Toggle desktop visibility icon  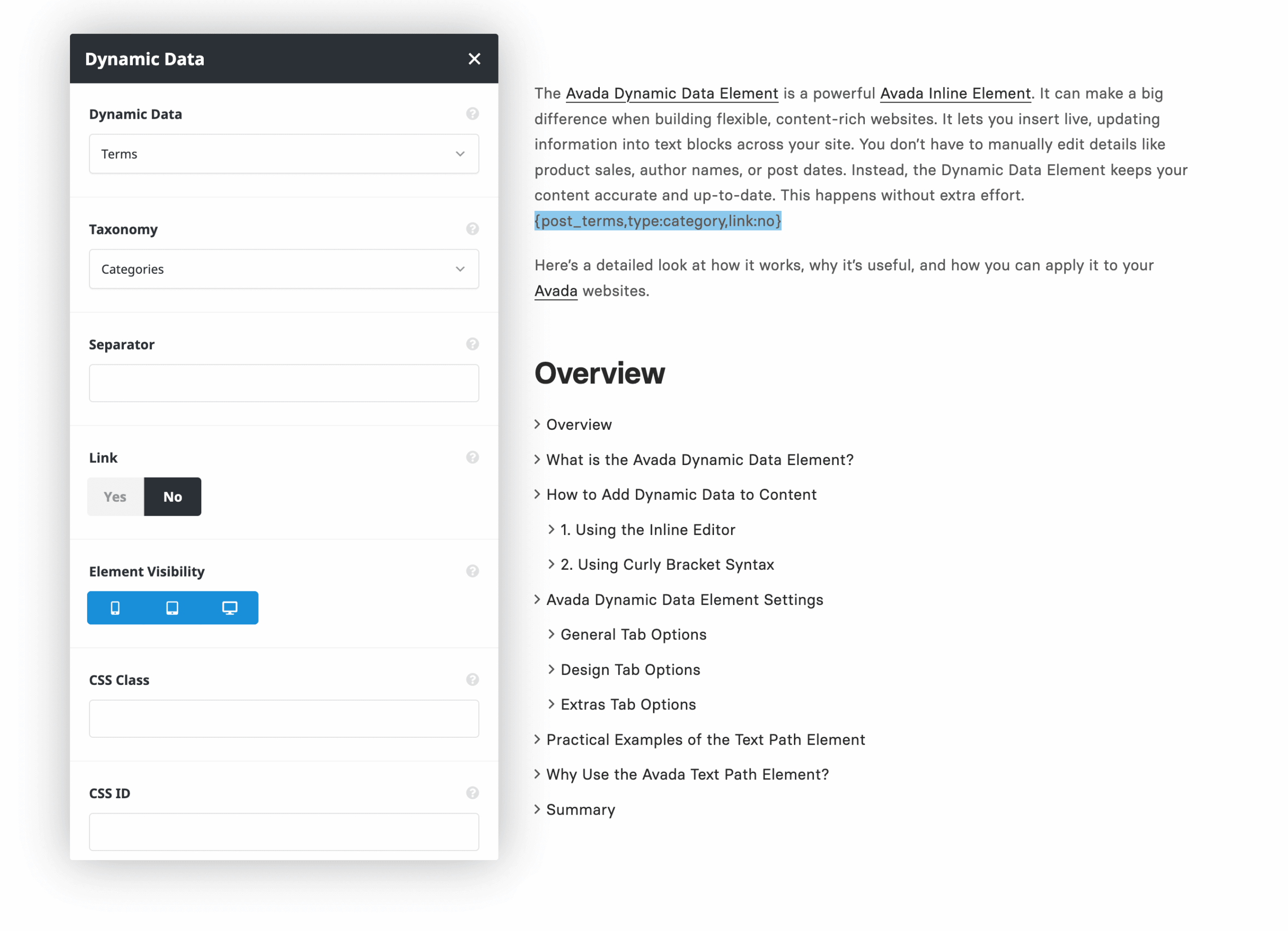point(229,608)
